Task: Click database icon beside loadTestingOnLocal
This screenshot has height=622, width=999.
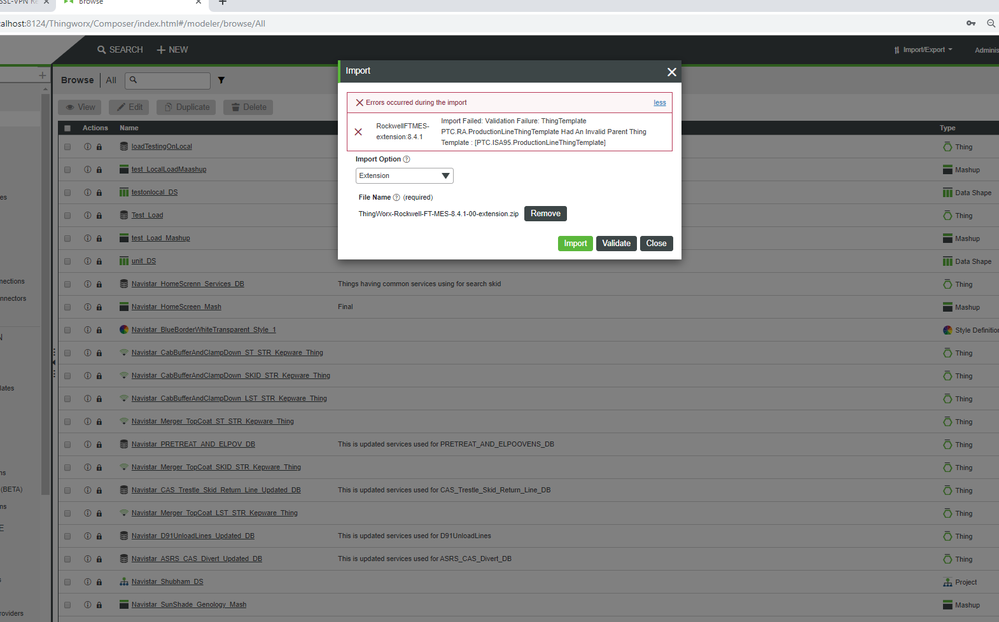Action: (124, 146)
